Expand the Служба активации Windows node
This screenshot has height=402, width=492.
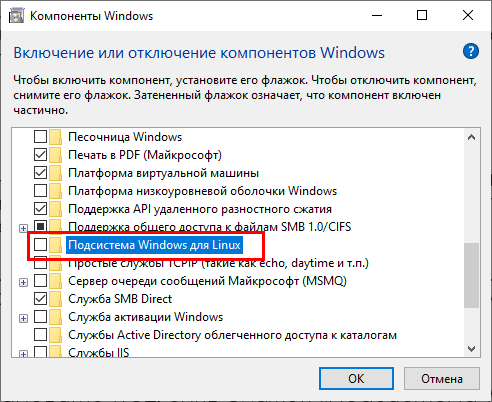[23, 319]
